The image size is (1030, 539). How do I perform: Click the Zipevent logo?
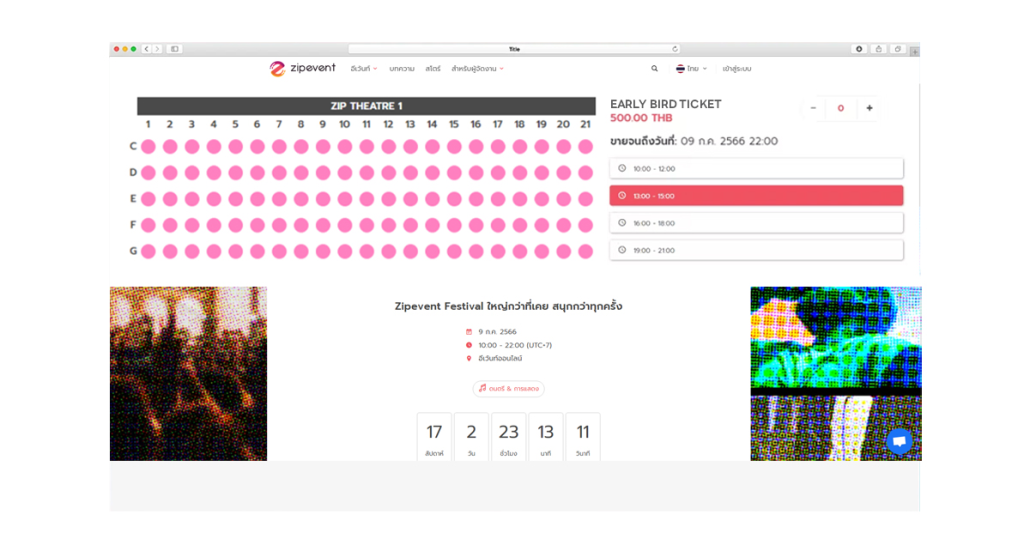(303, 69)
